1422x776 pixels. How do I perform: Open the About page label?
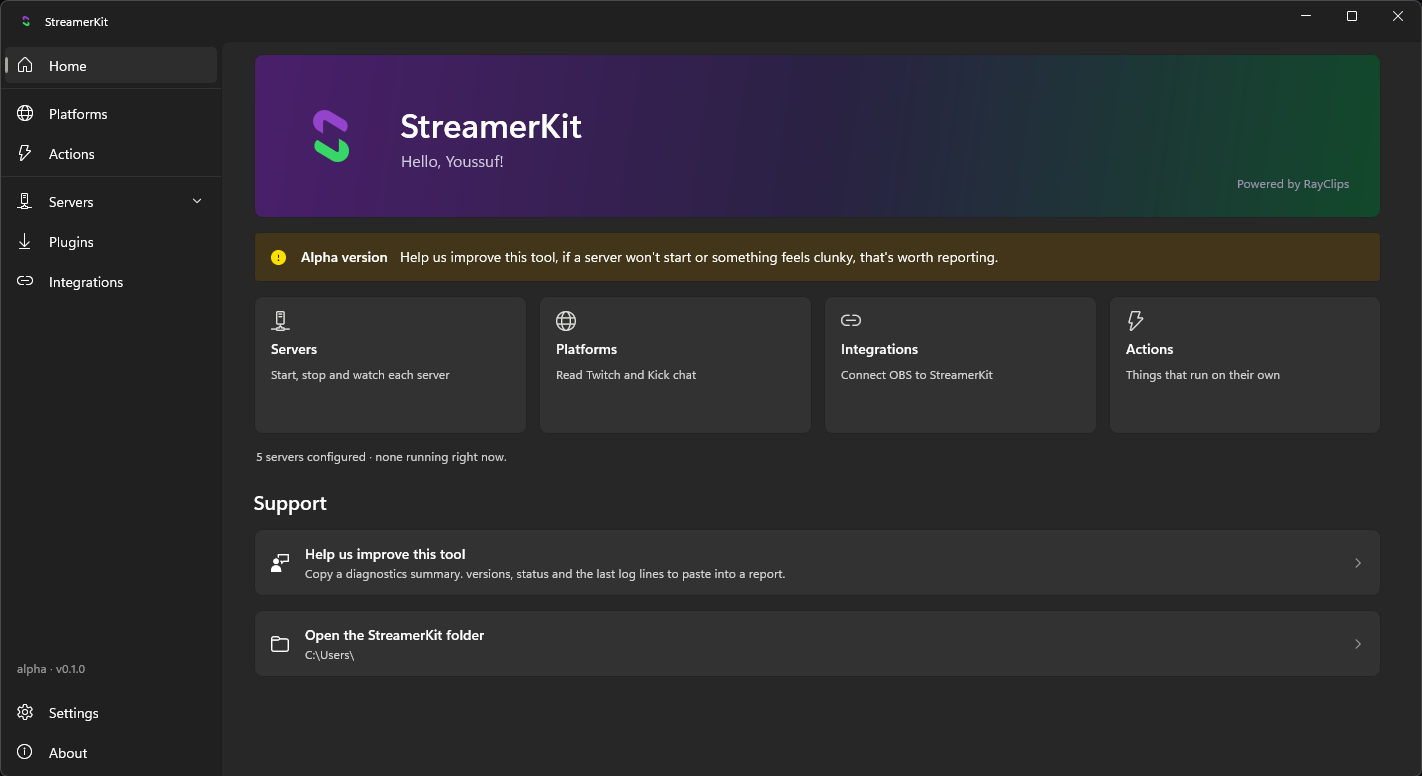point(68,753)
